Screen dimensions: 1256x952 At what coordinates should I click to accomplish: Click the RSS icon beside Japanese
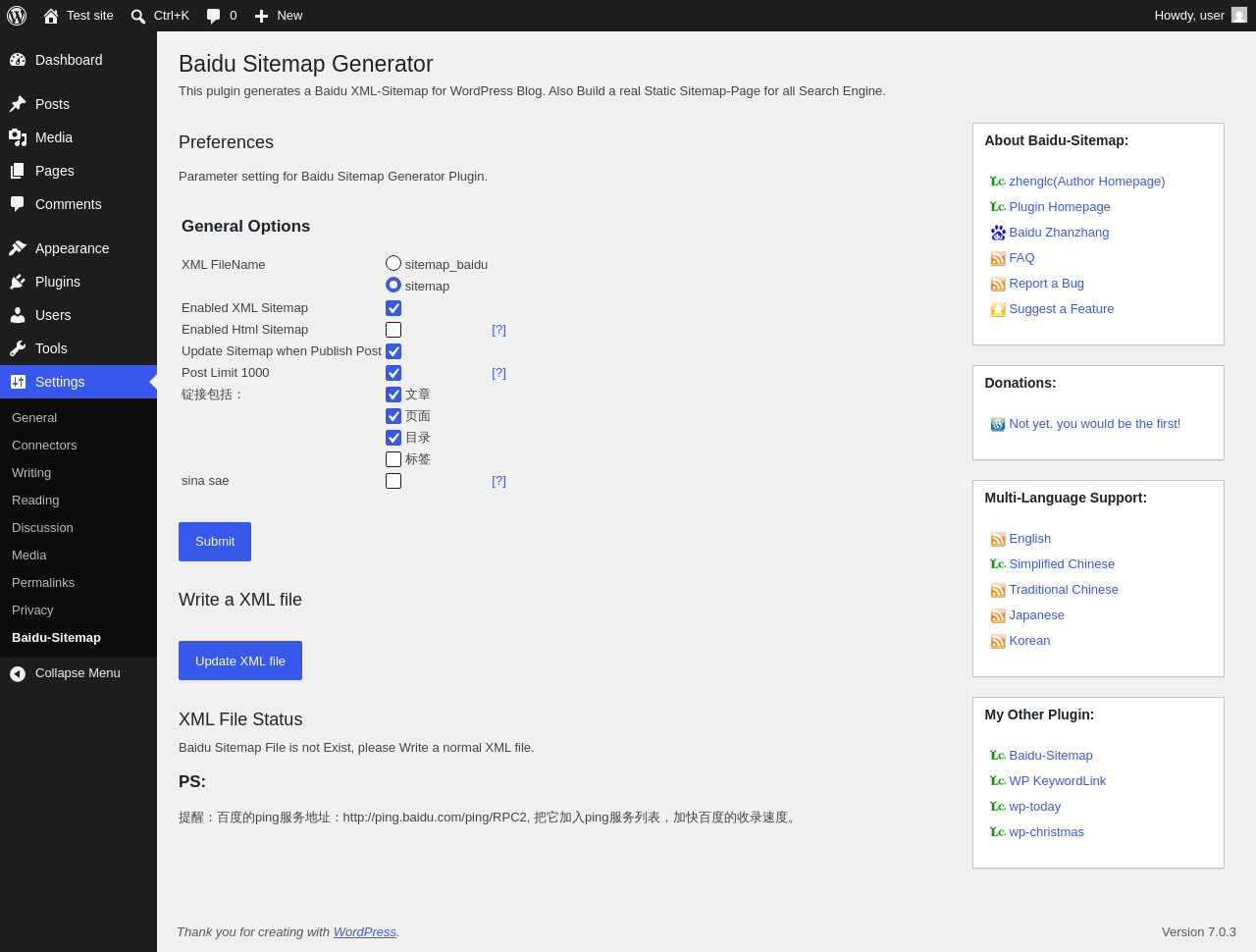[998, 615]
